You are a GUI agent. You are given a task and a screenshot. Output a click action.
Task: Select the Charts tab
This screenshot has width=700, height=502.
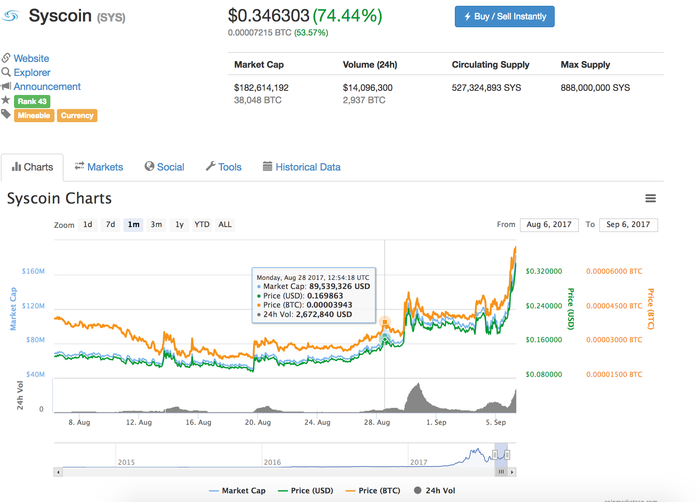click(32, 167)
